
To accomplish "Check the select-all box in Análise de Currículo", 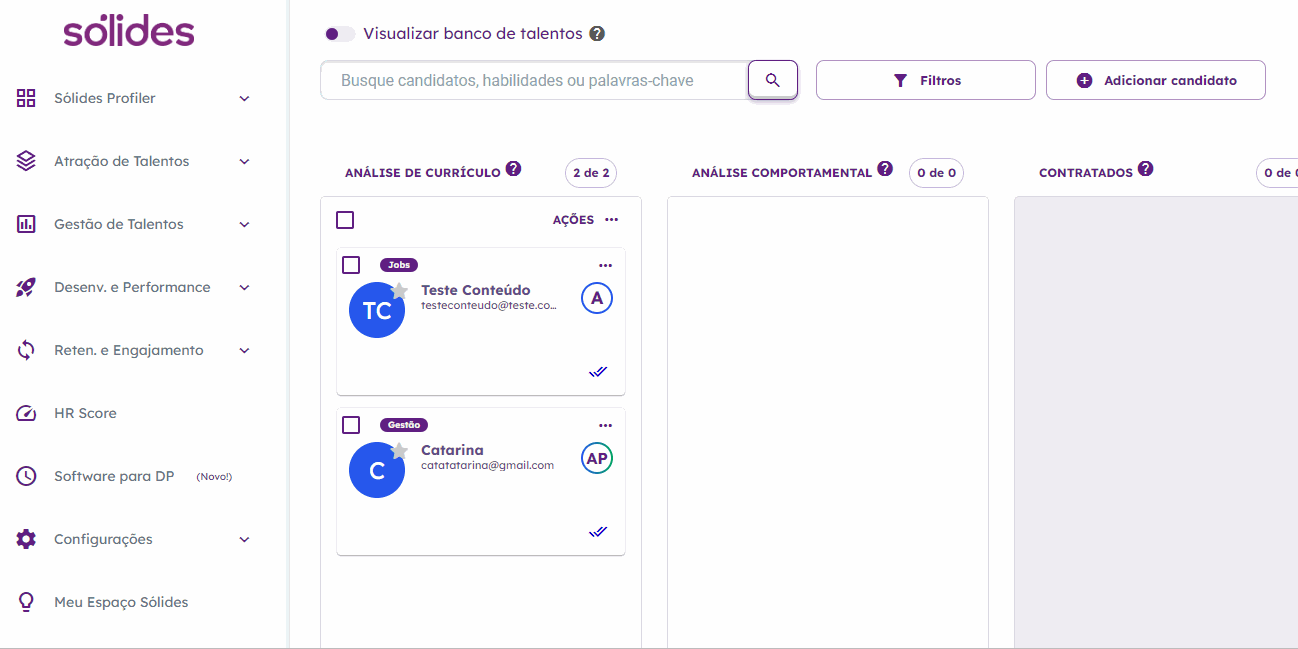I will [x=345, y=220].
